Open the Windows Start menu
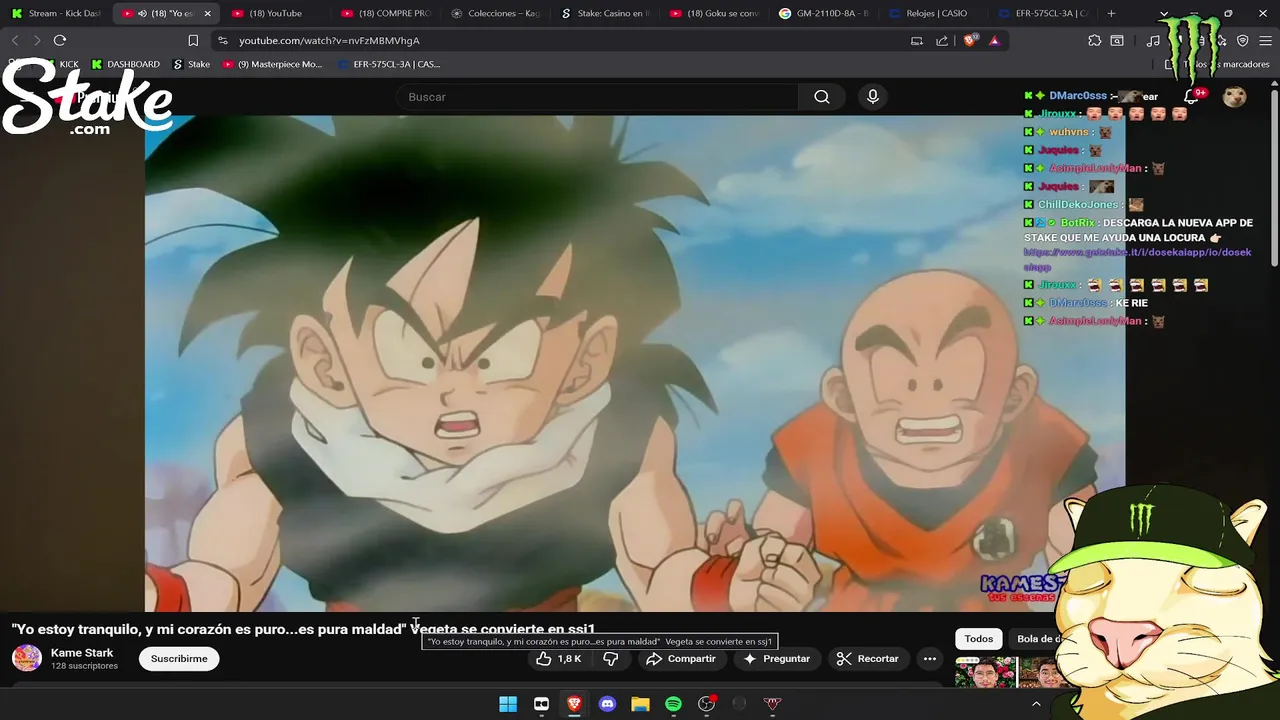 tap(508, 704)
